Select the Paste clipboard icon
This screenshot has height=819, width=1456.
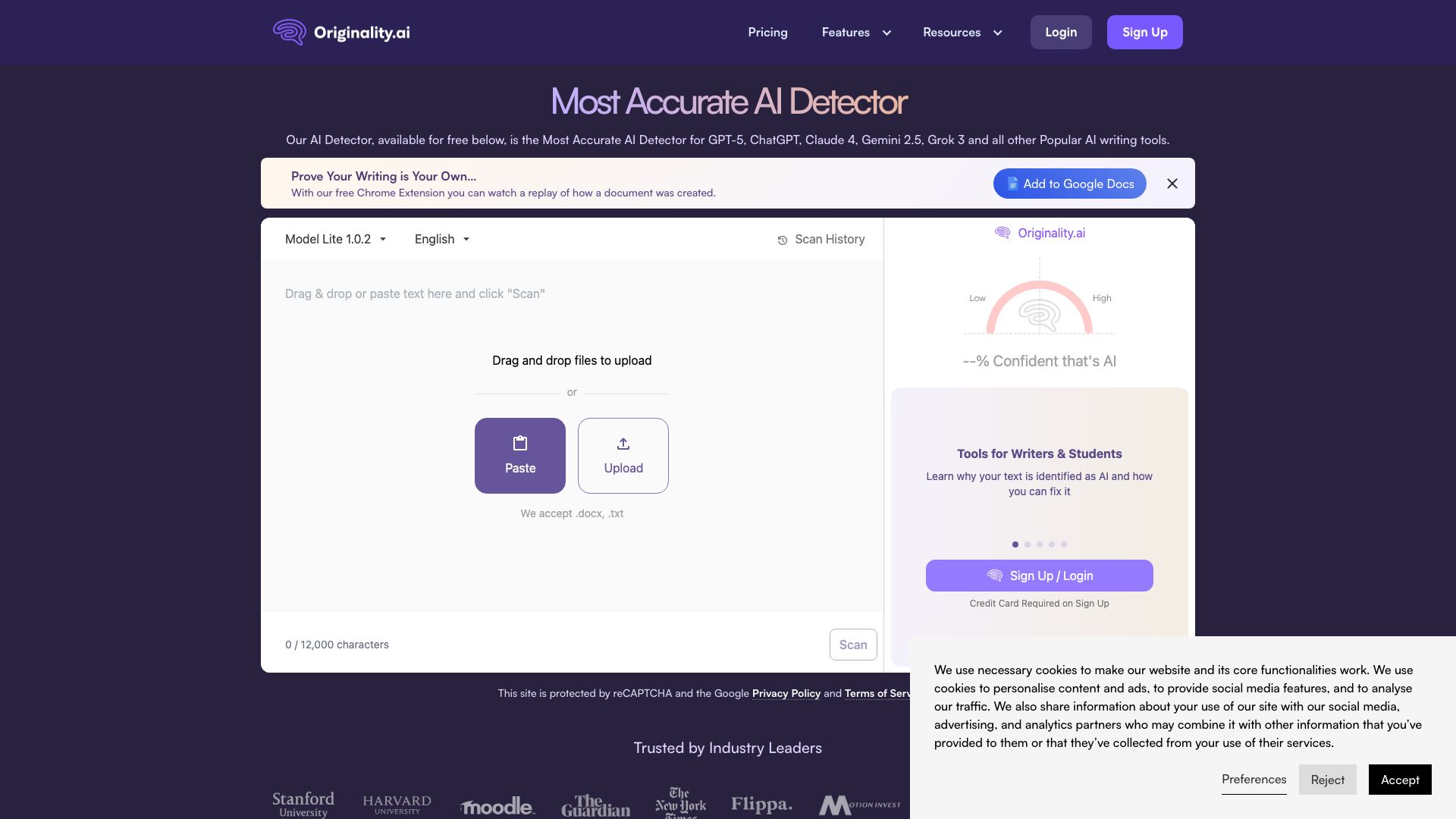tap(519, 444)
